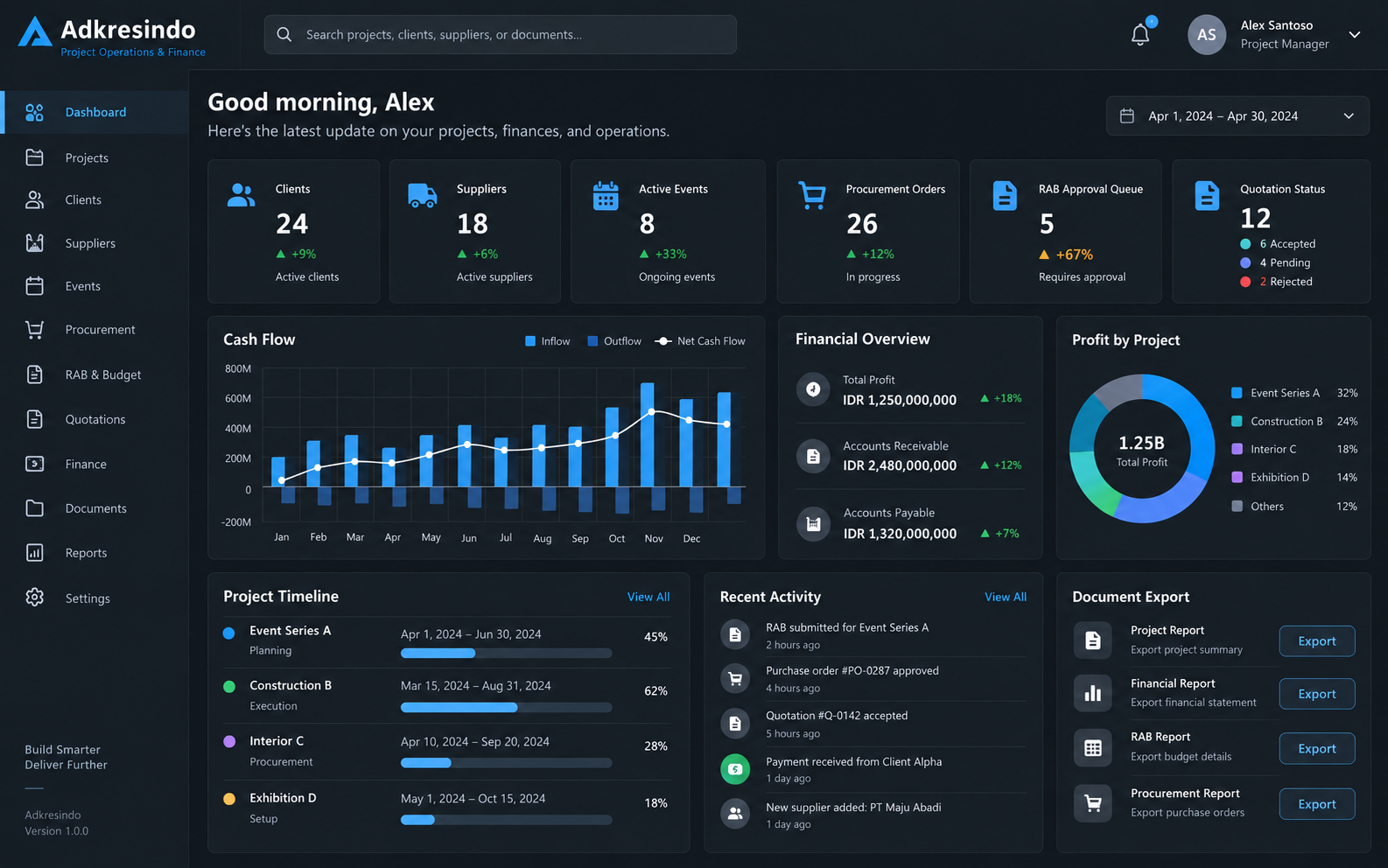Click the Accounts Payable icon

tap(813, 523)
